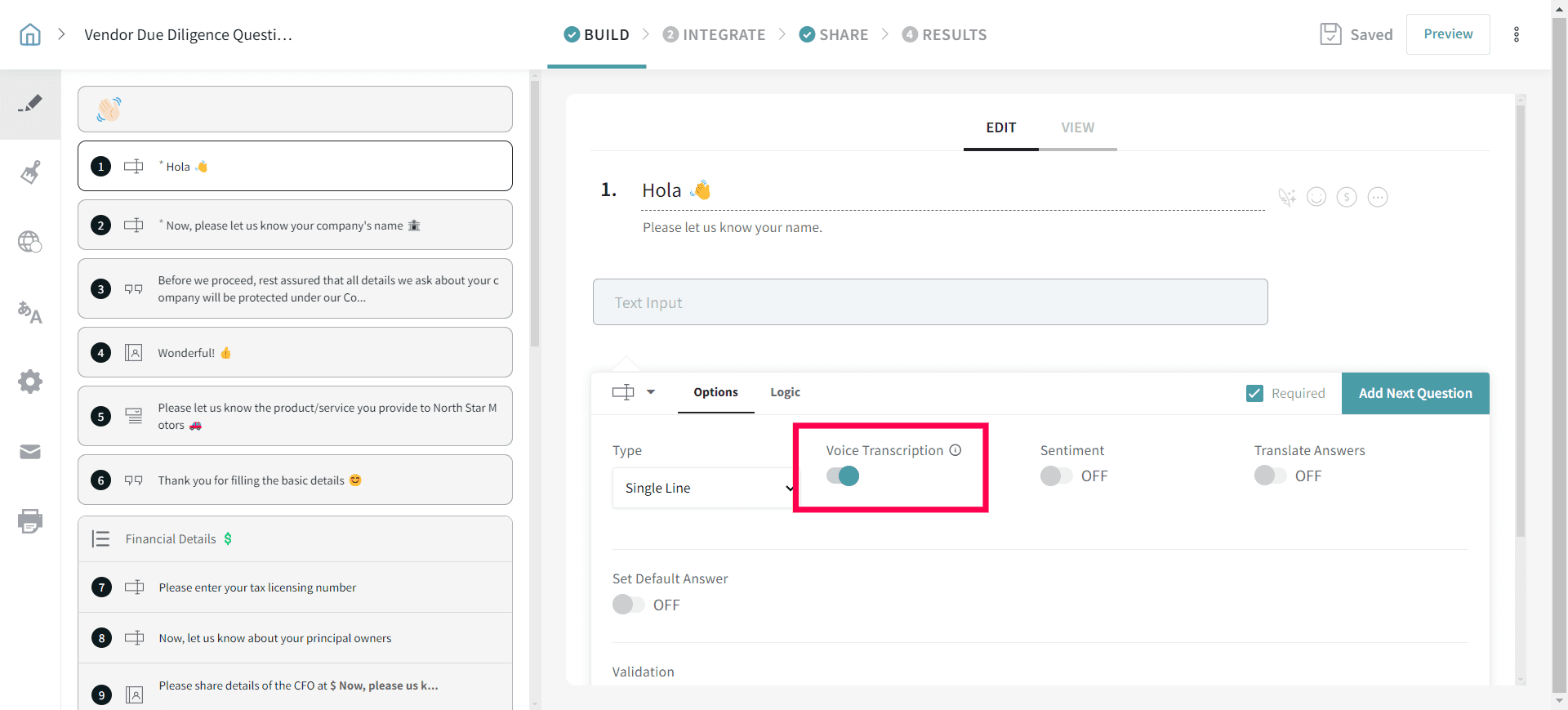The image size is (1568, 710).
Task: Open the email envelope sidebar icon
Action: (30, 452)
